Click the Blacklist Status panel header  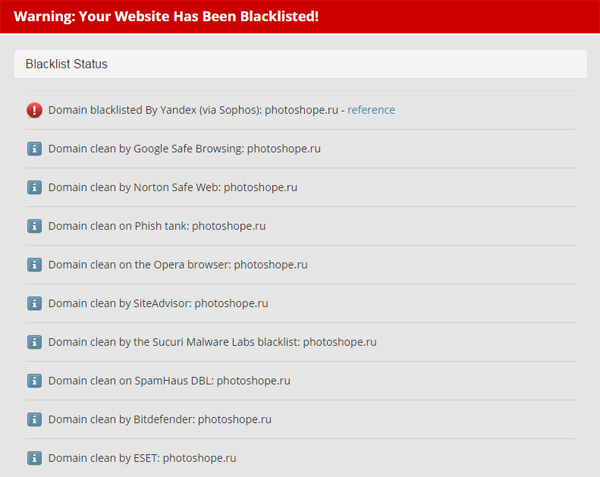tap(300, 64)
